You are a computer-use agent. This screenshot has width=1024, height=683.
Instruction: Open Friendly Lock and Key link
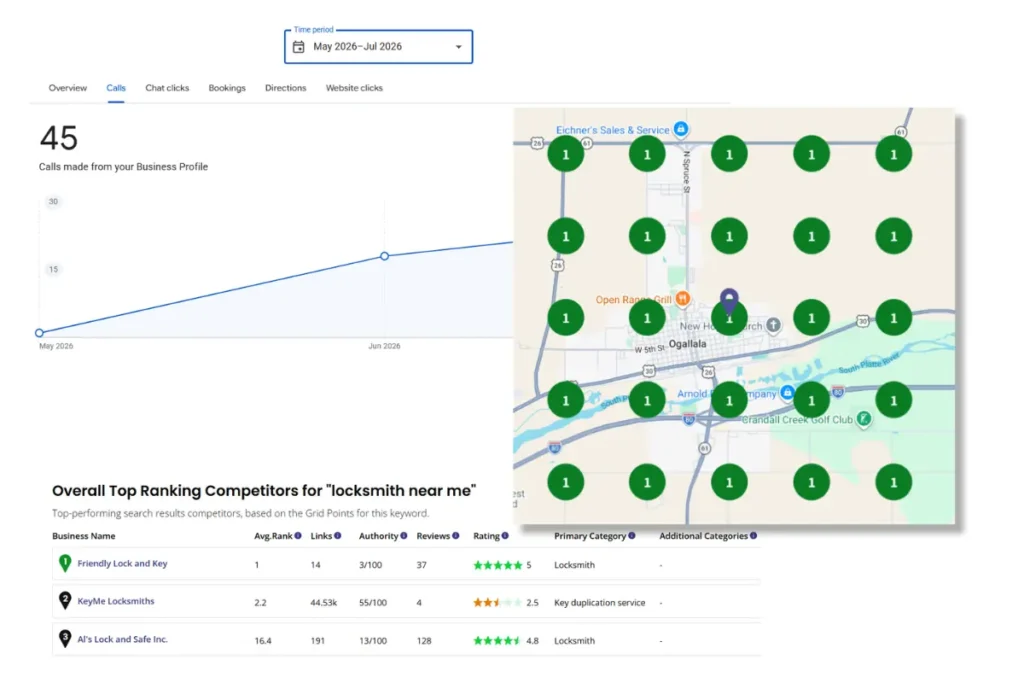122,564
